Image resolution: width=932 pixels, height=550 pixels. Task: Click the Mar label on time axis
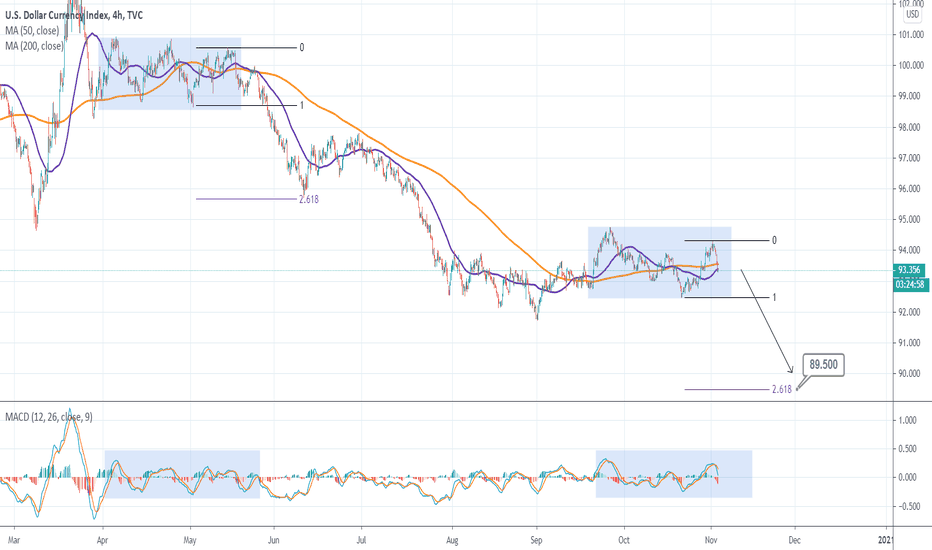click(14, 540)
